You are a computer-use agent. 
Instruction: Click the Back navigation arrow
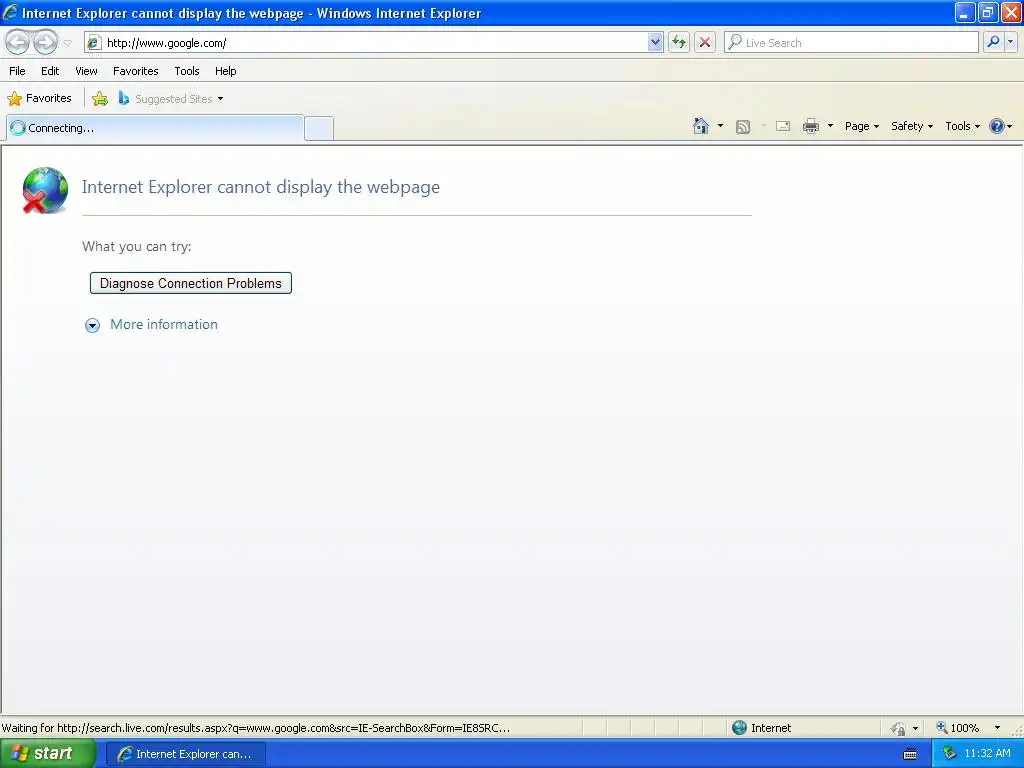[18, 42]
